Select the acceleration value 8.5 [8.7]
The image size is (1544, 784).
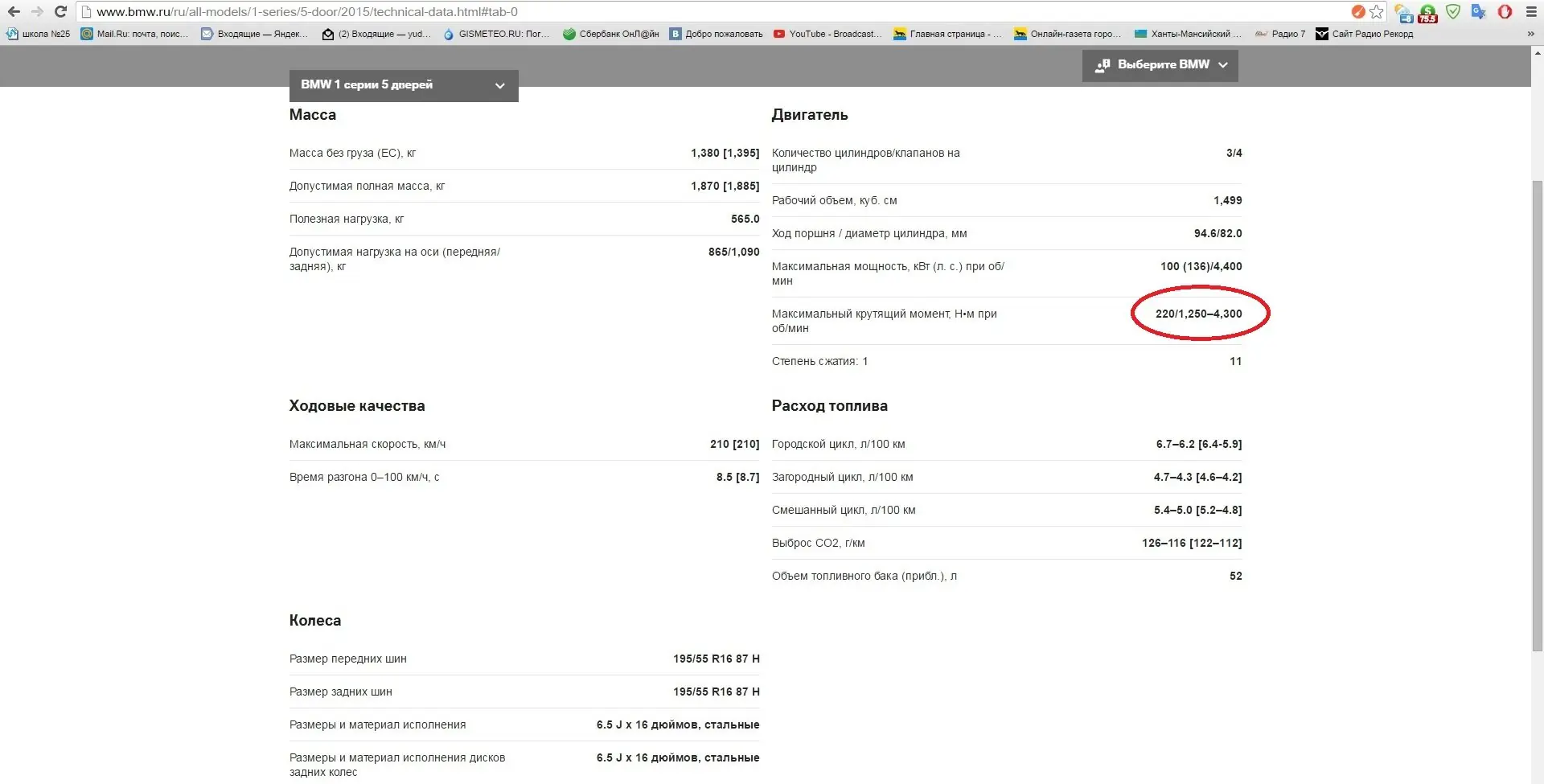click(x=738, y=477)
